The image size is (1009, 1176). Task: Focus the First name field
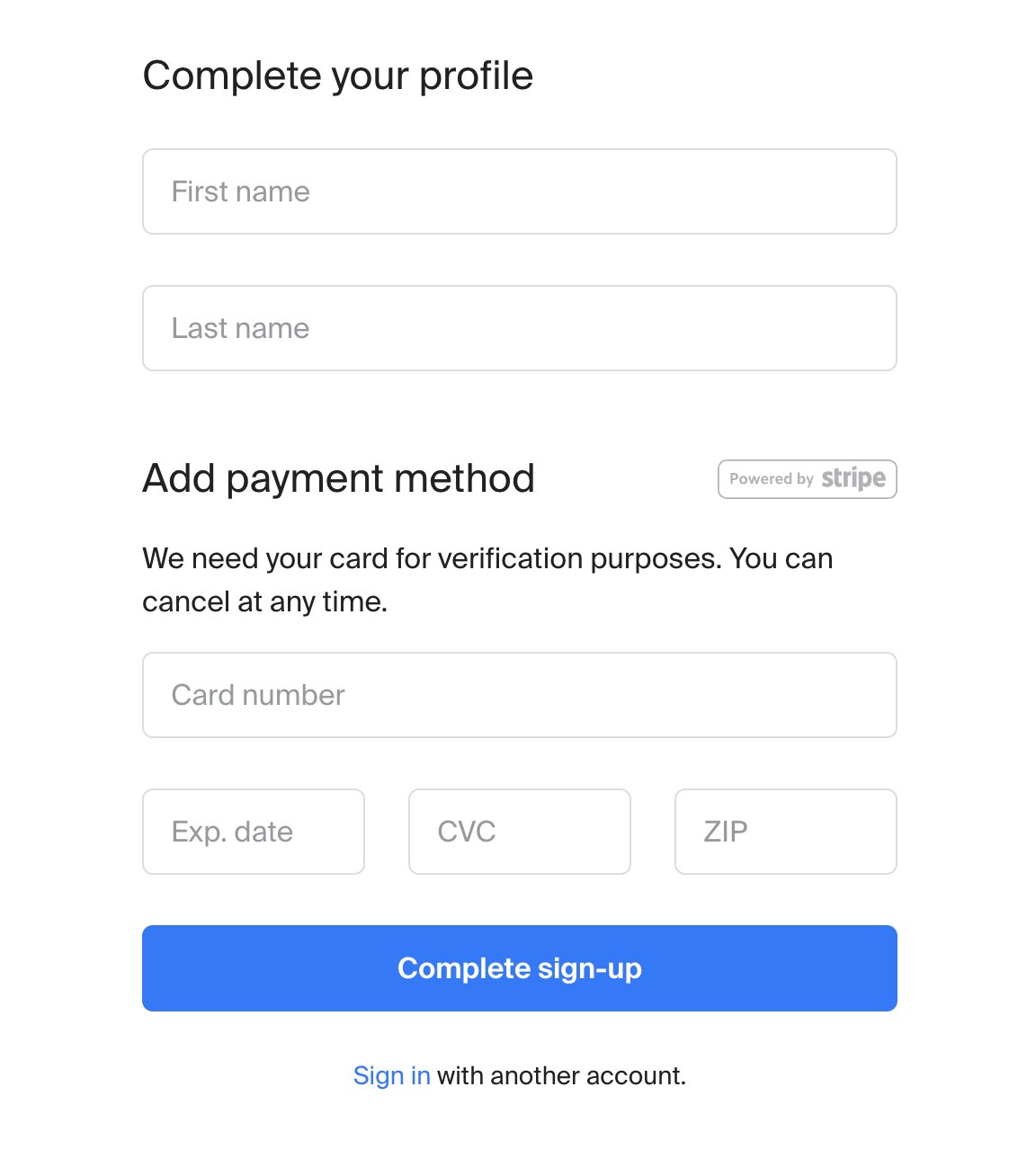click(x=519, y=192)
